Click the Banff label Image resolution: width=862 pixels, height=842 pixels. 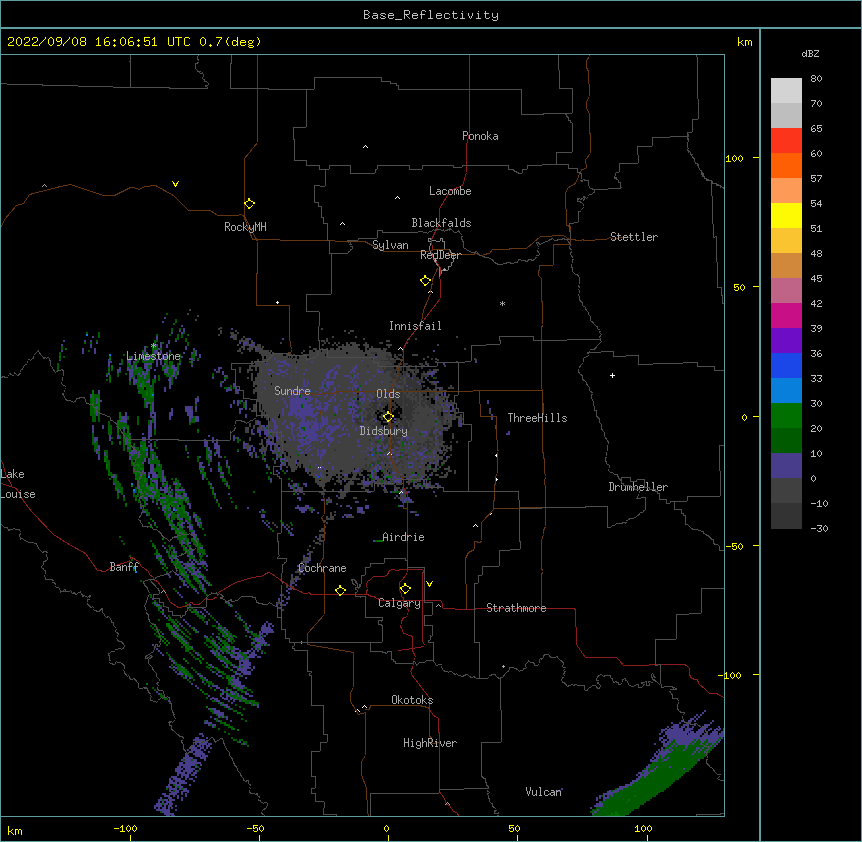point(124,567)
